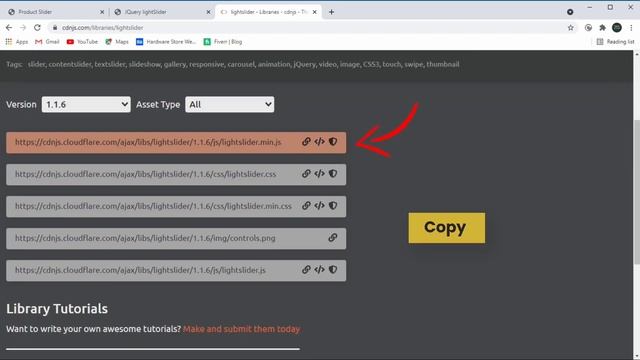The image size is (640, 360).
Task: Copy script tag icon for lightslider.js row
Action: point(320,270)
